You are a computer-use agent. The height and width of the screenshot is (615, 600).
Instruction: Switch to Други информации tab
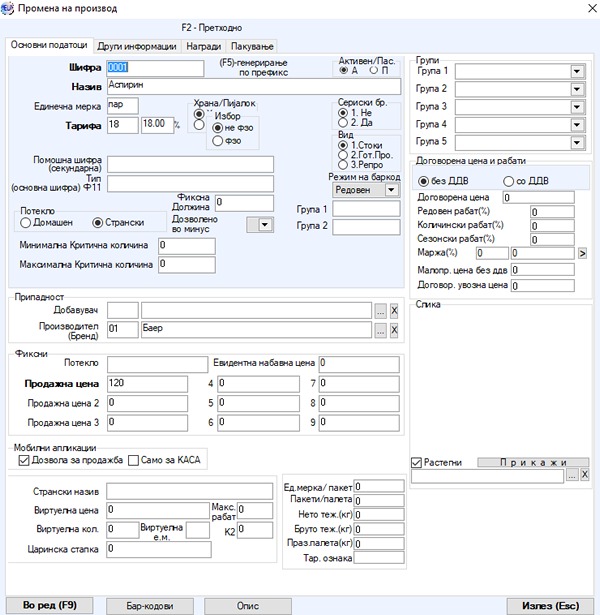pos(137,46)
